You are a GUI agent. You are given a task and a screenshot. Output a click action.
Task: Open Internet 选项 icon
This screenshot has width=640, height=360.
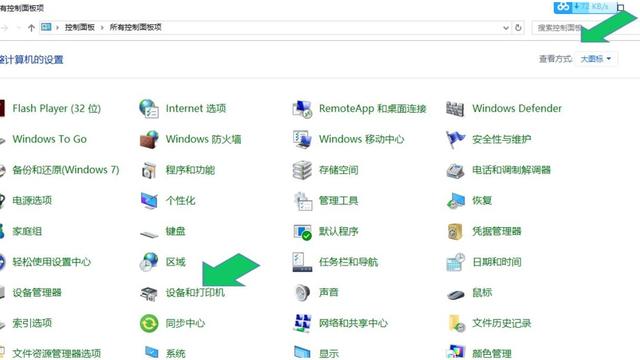149,109
